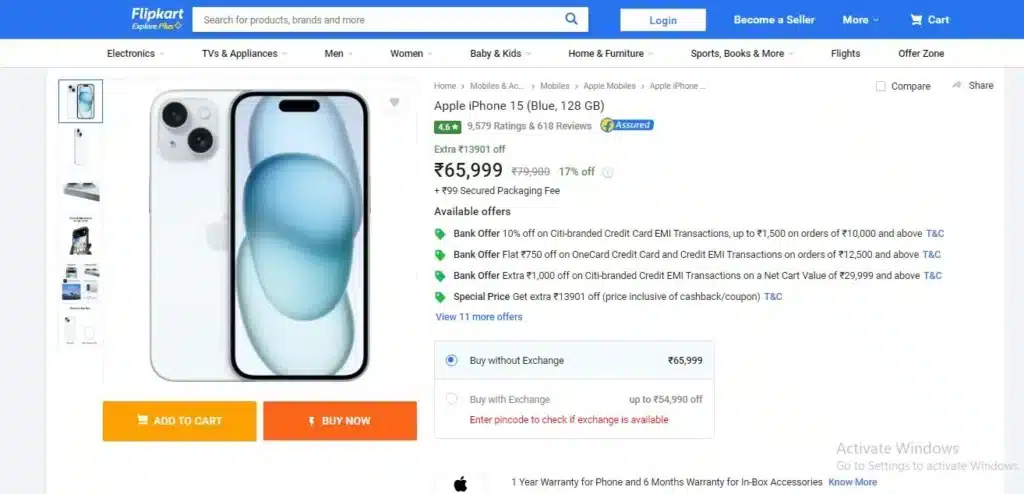This screenshot has width=1024, height=494.
Task: Open View 11 more offers link
Action: coord(479,317)
